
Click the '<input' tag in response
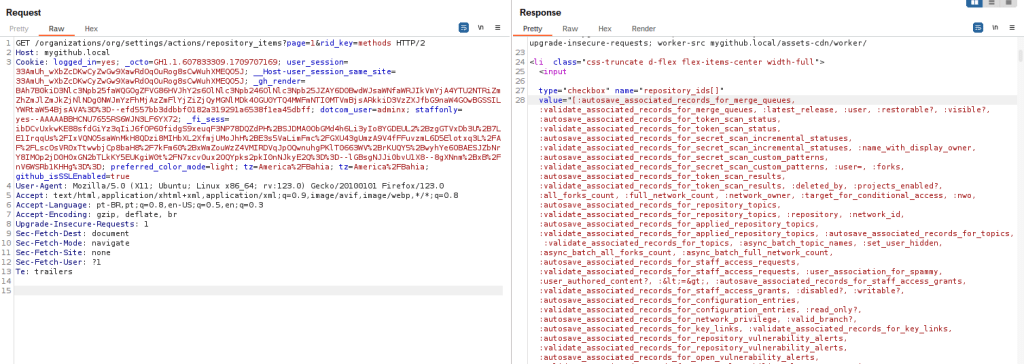point(553,71)
